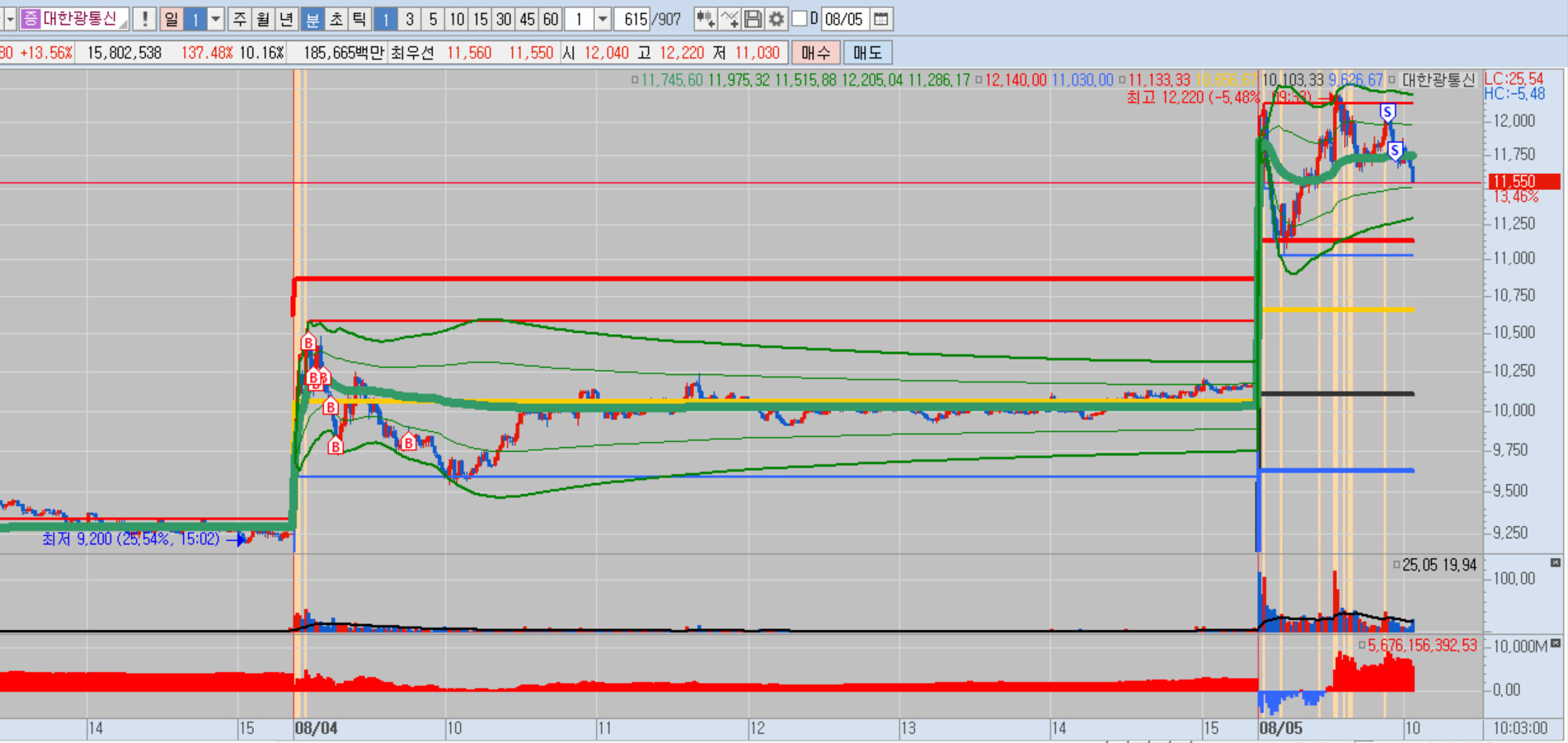Select the legend marker before 11,745,60
This screenshot has width=1568, height=743.
pos(635,80)
